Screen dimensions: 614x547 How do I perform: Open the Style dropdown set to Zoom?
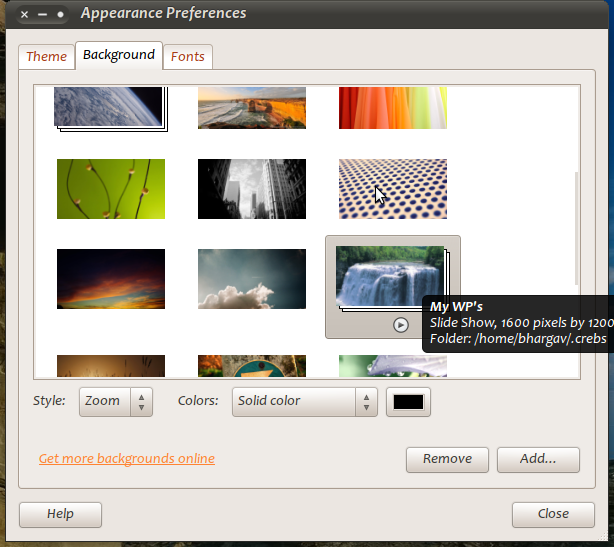click(116, 402)
